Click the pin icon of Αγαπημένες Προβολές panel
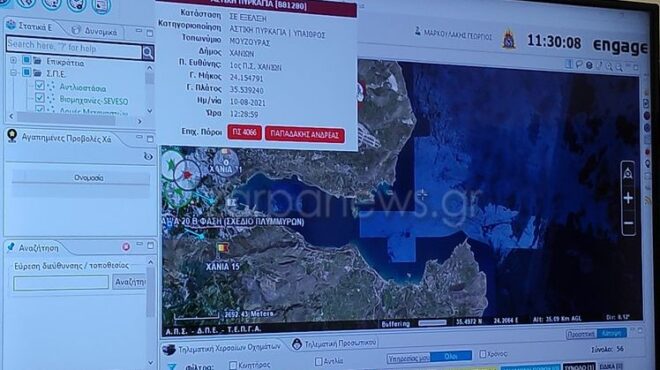 tap(12, 136)
